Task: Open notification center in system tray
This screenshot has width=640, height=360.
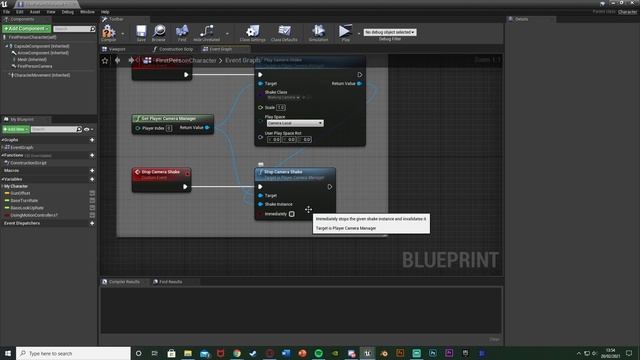Action: (629, 353)
